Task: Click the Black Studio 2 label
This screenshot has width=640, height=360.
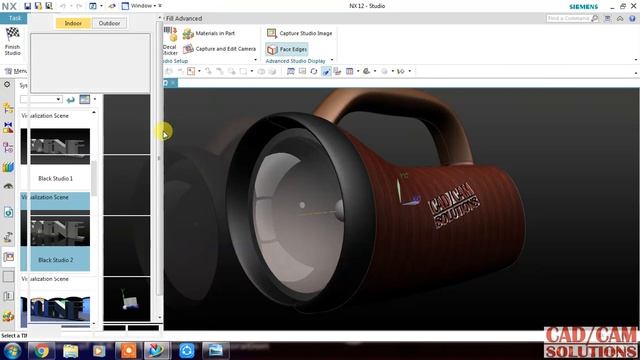Action: [x=56, y=260]
